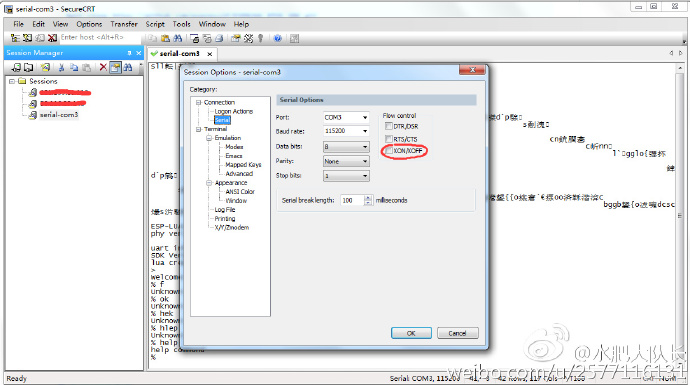This screenshot has width=690, height=385.
Task: Open the Options menu
Action: click(x=89, y=24)
